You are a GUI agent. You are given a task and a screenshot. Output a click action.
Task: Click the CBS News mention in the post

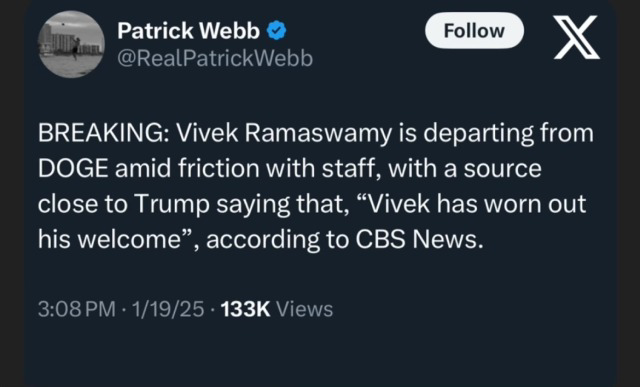click(x=419, y=239)
